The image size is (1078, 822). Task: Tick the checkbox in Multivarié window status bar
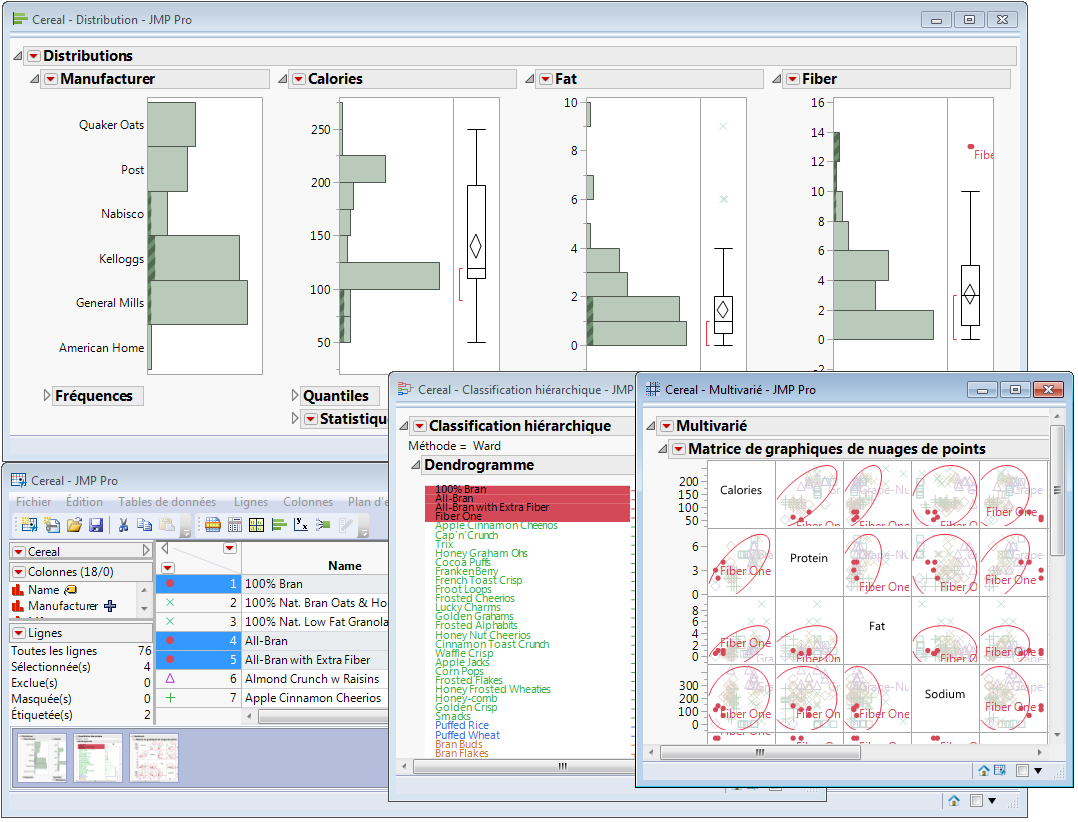[1021, 770]
